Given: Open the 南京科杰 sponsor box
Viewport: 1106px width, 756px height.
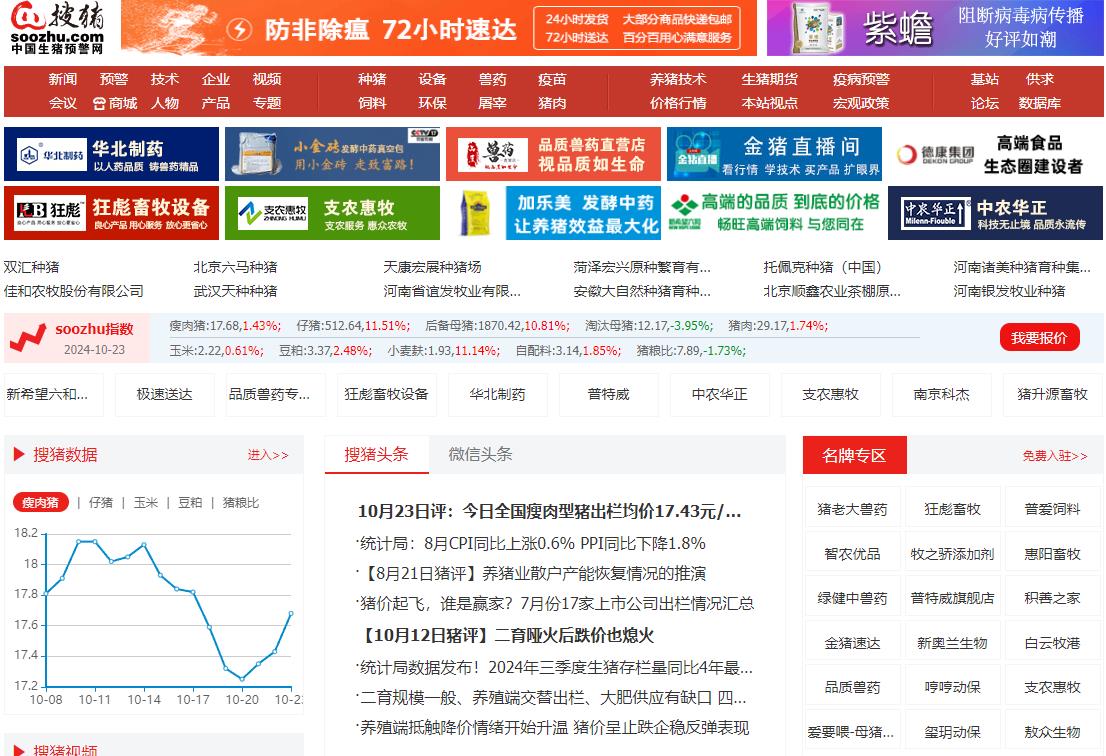Looking at the screenshot, I should [942, 394].
